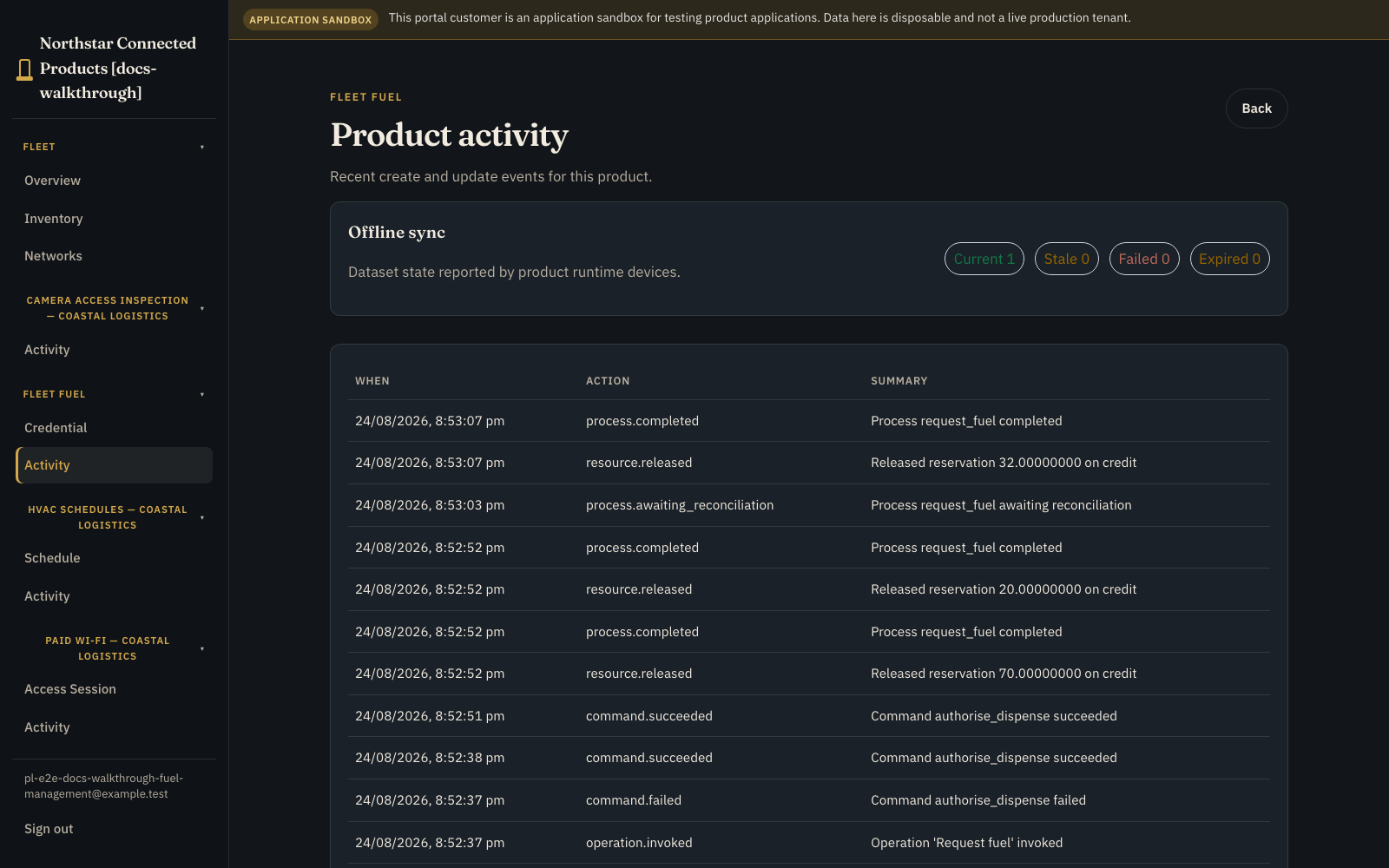Click 'process.awaiting_reconciliation' action cell
The image size is (1389, 868).
680,505
